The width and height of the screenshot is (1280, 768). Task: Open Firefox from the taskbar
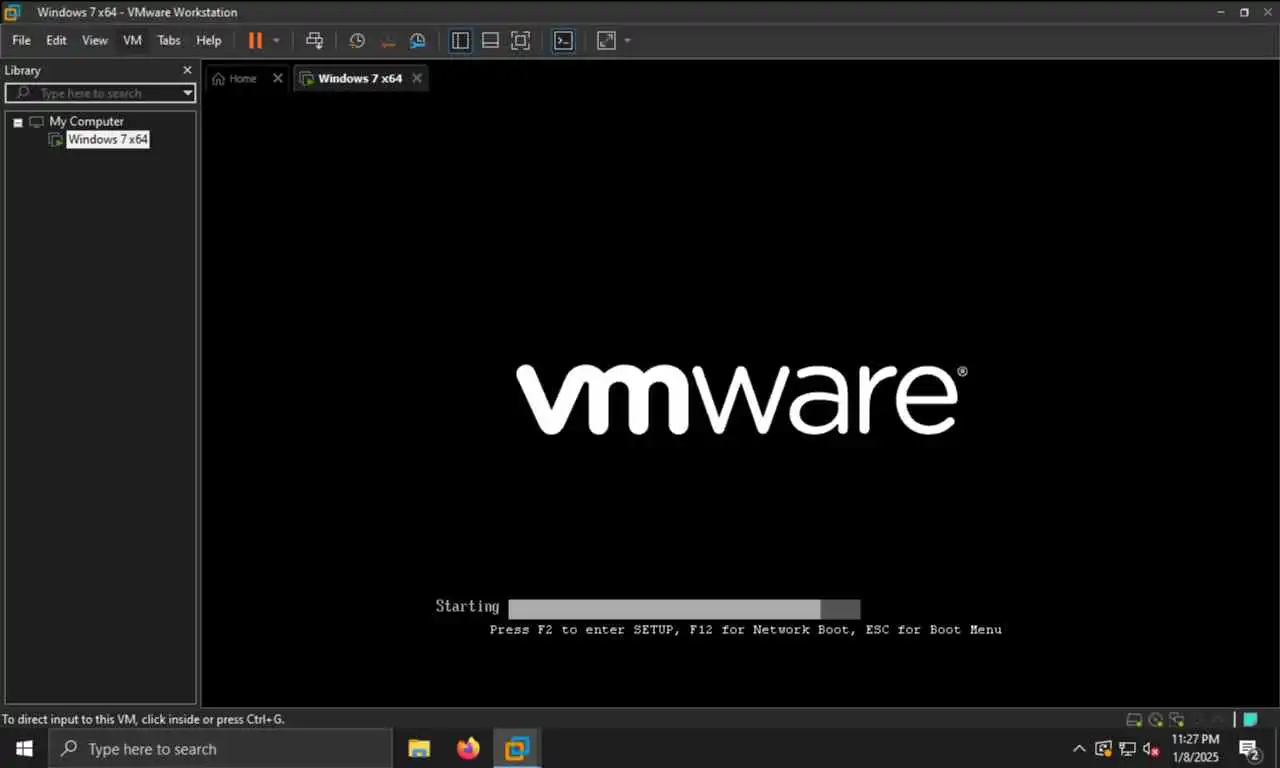pos(468,748)
